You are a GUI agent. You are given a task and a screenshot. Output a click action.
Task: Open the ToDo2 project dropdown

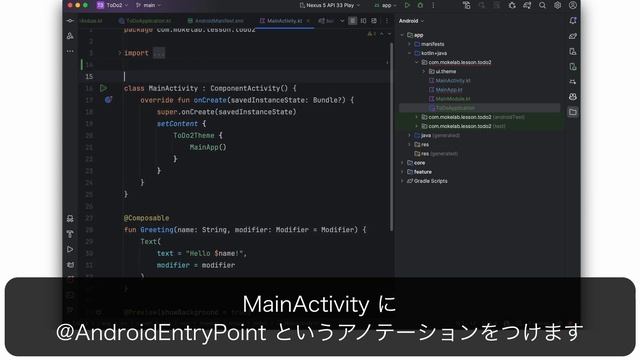[113, 5]
